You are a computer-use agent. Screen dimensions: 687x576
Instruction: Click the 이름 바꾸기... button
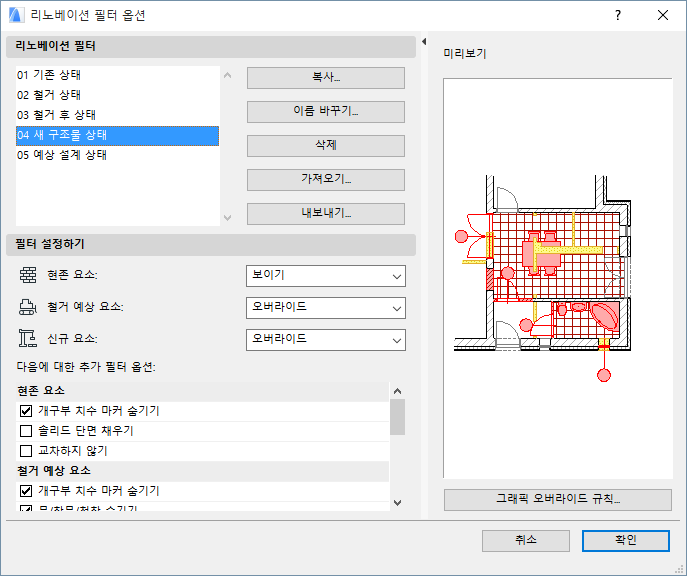(x=326, y=112)
